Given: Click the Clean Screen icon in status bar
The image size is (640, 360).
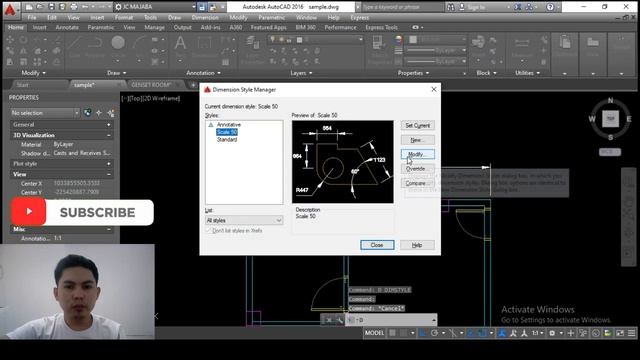Looking at the screenshot, I should tap(620, 333).
